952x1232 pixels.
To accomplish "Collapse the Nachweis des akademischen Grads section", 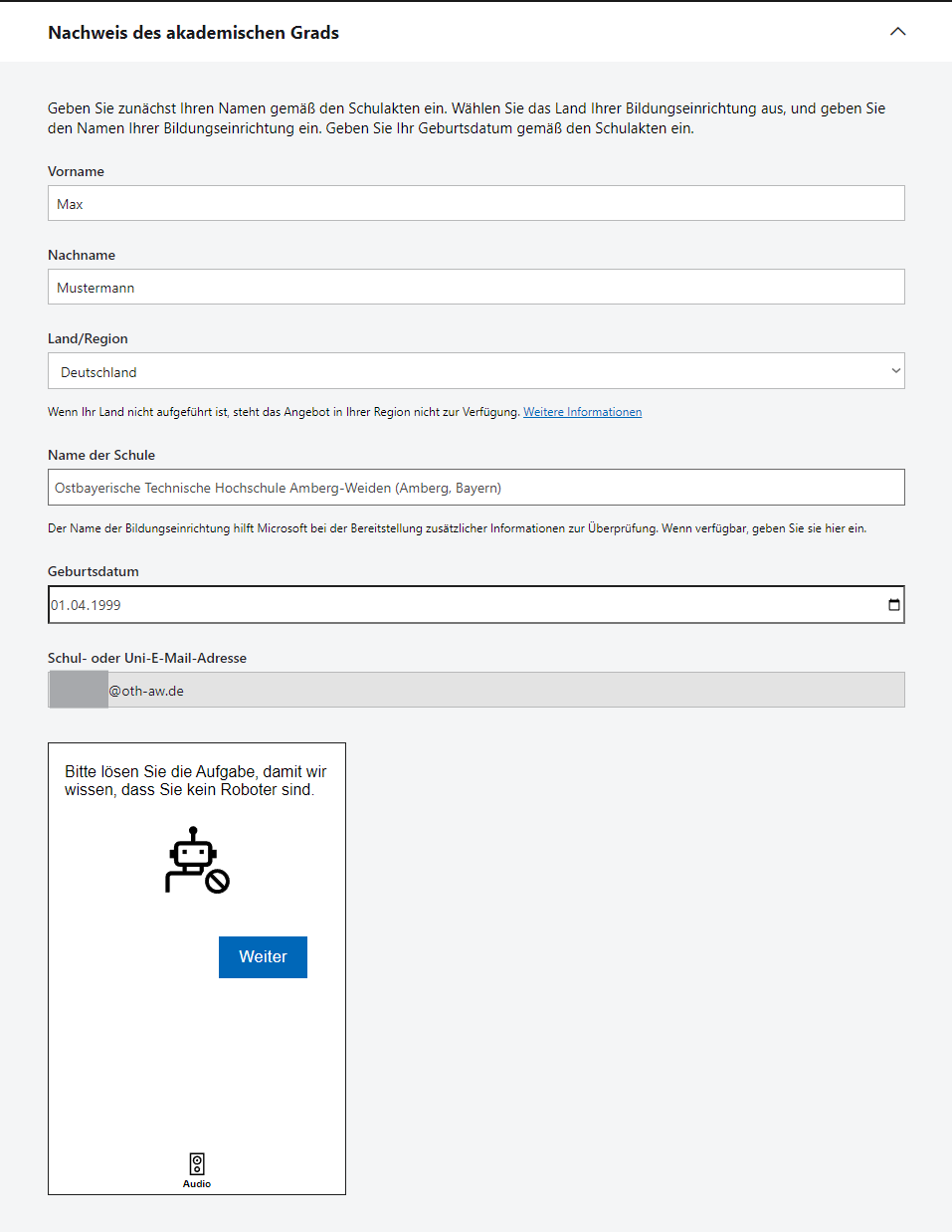I will [x=897, y=32].
